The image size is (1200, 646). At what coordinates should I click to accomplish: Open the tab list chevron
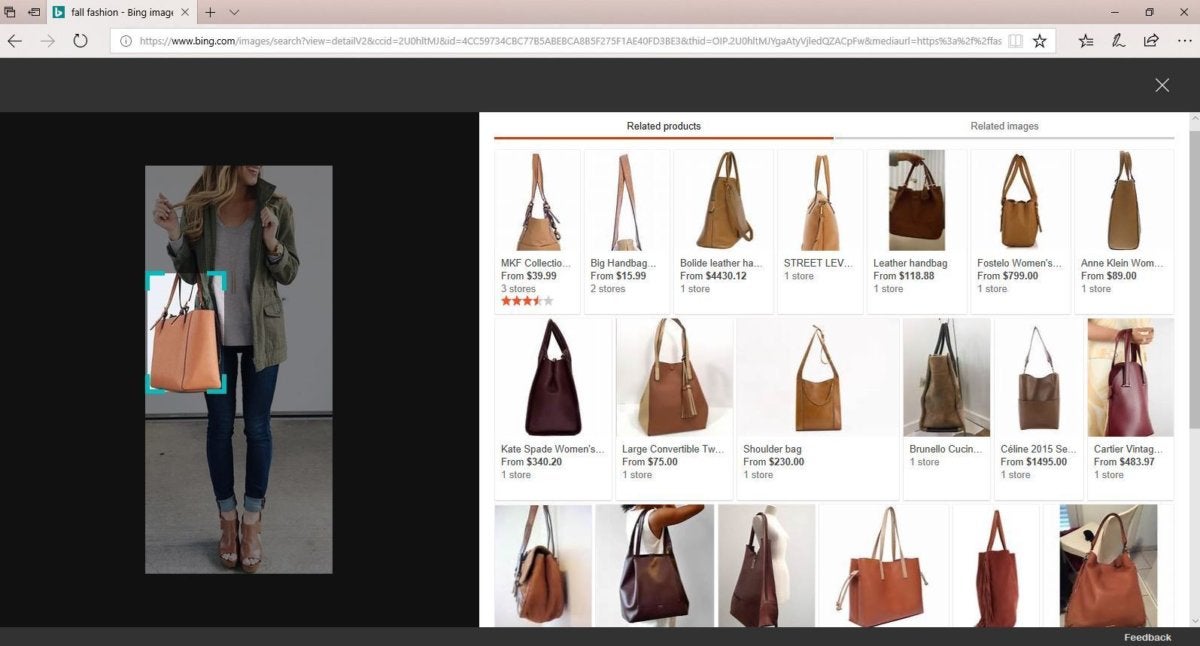(x=234, y=12)
